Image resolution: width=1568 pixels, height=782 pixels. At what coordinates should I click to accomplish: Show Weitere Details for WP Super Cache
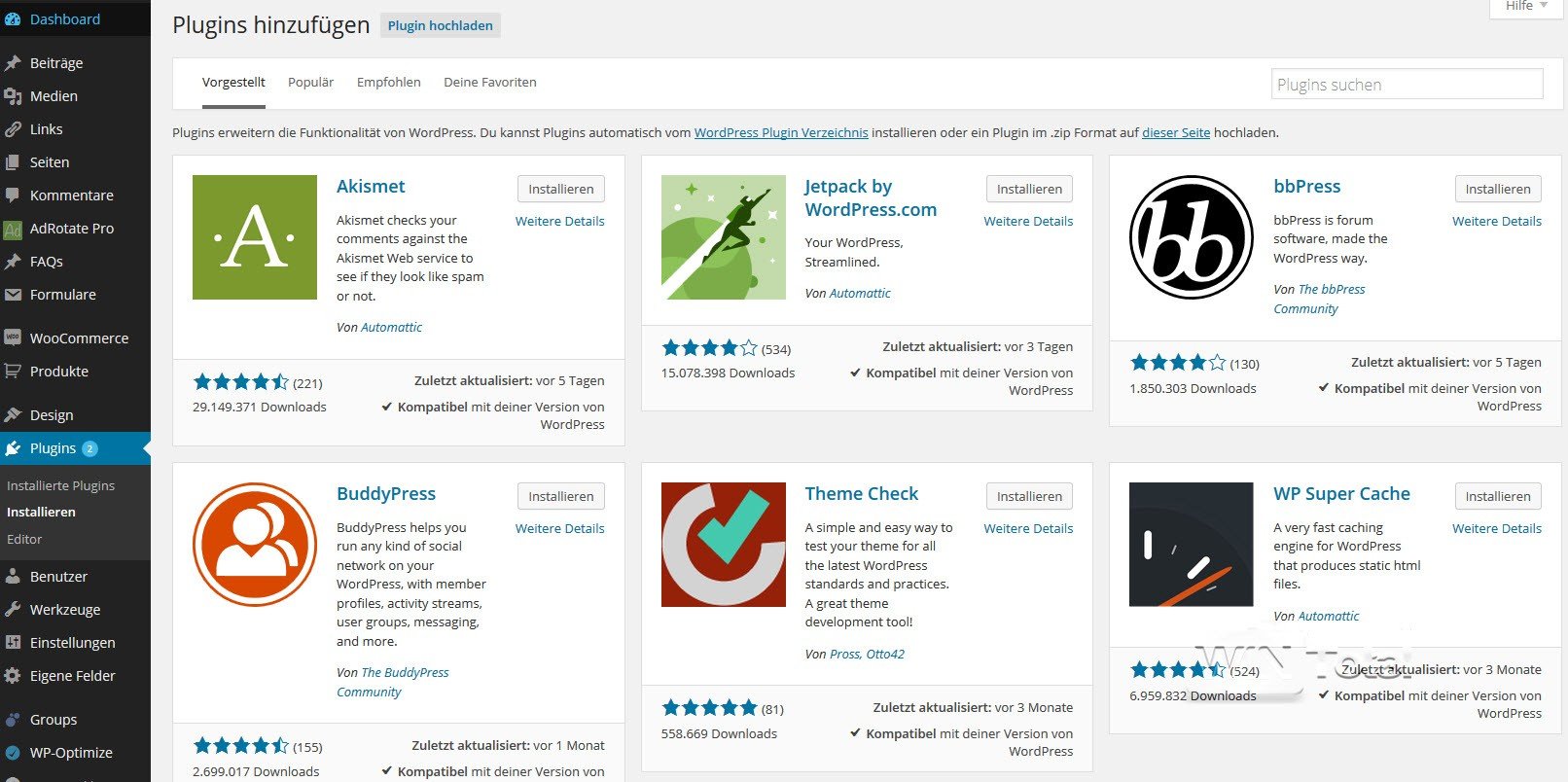coord(1497,528)
